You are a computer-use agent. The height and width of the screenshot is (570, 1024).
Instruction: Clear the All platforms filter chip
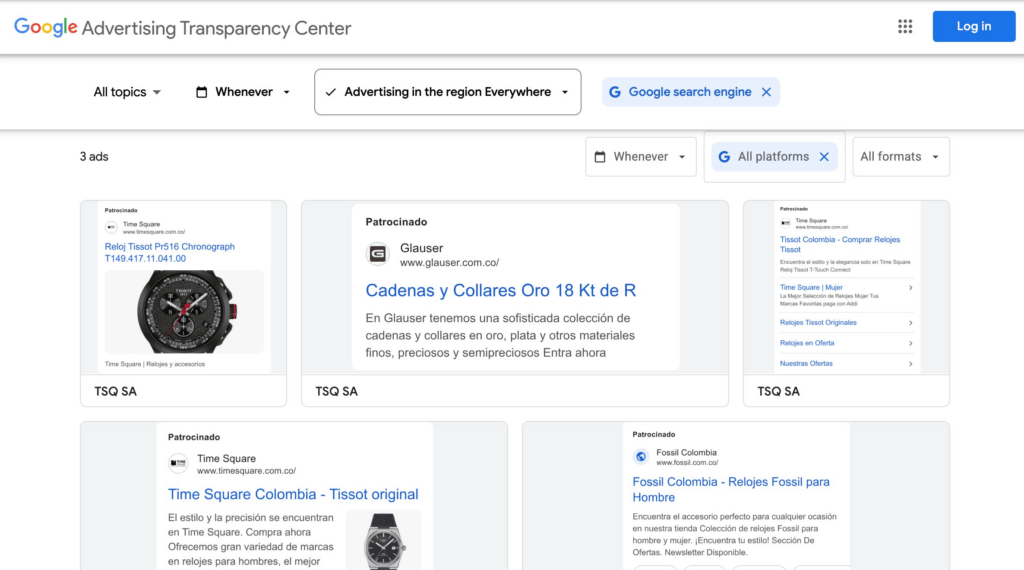(x=824, y=157)
